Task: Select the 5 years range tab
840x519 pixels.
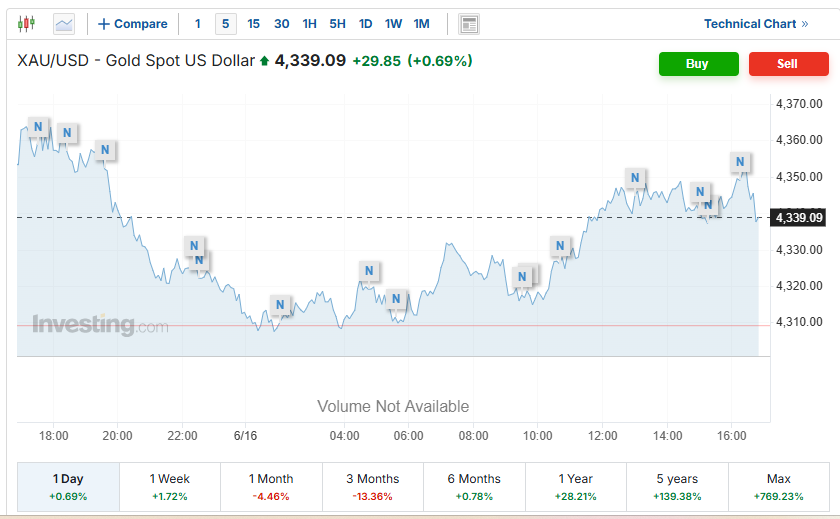Action: tap(677, 487)
